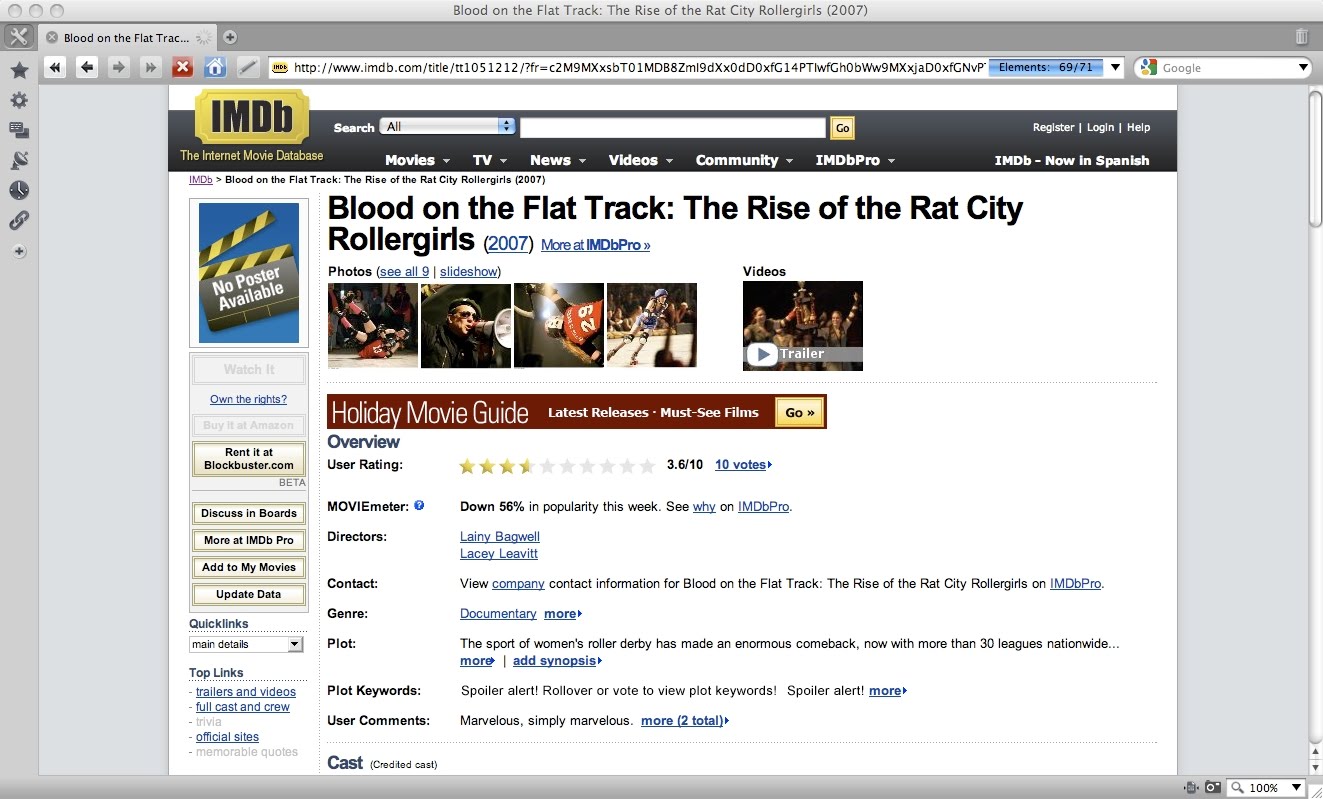Open the Lainy Bagwell director link

click(500, 537)
